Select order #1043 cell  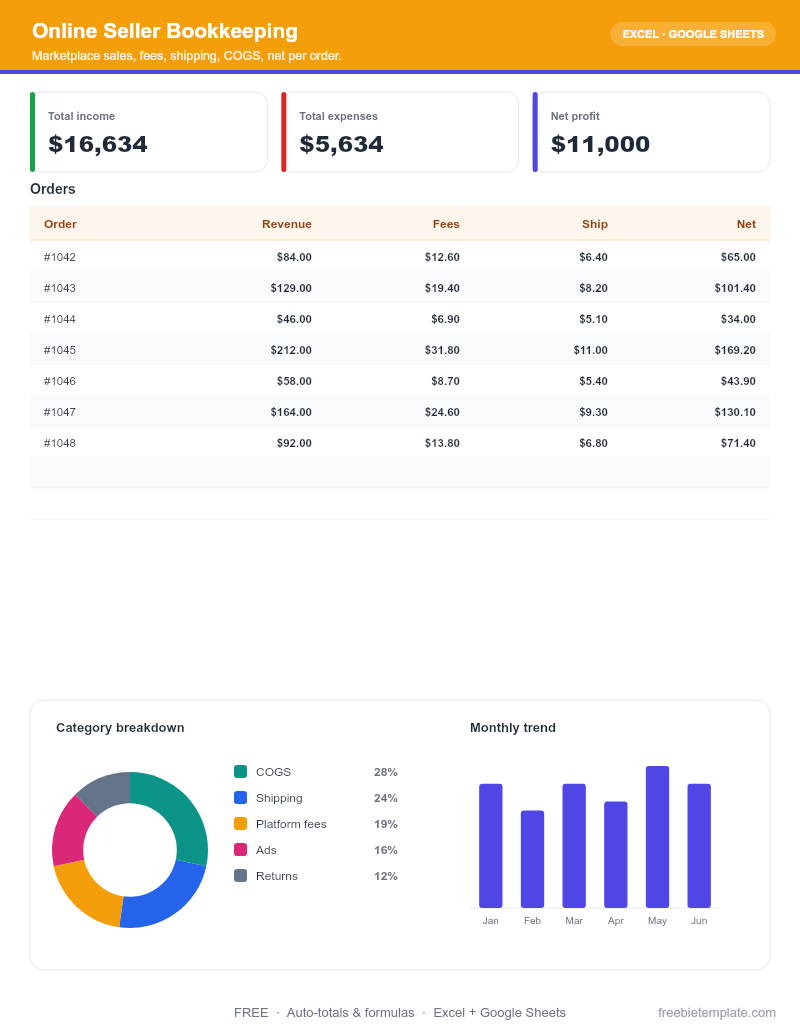click(59, 288)
